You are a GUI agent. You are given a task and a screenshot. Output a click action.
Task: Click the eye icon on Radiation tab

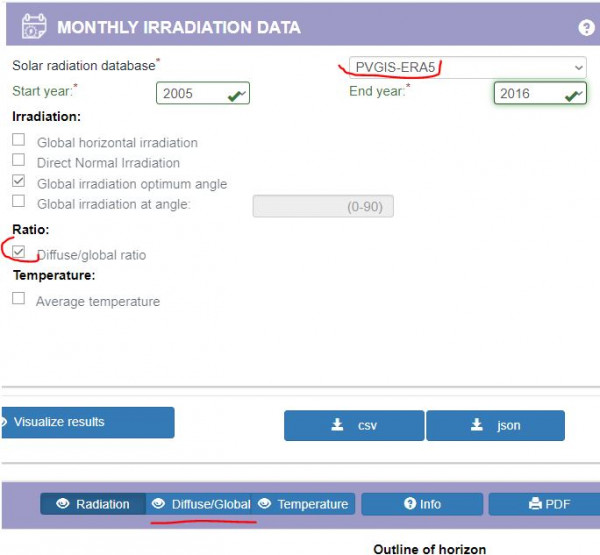63,504
